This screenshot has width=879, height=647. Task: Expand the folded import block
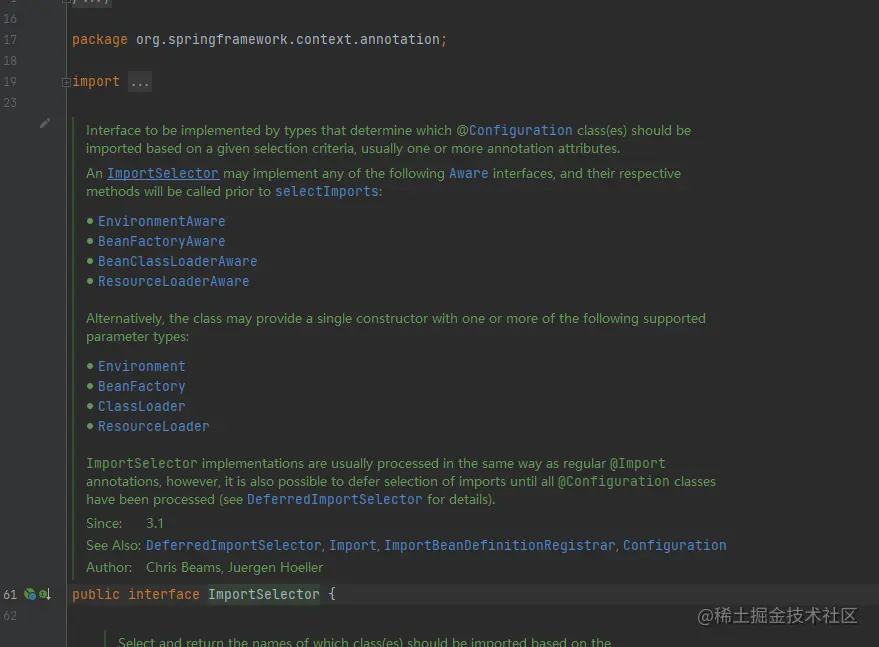66,82
